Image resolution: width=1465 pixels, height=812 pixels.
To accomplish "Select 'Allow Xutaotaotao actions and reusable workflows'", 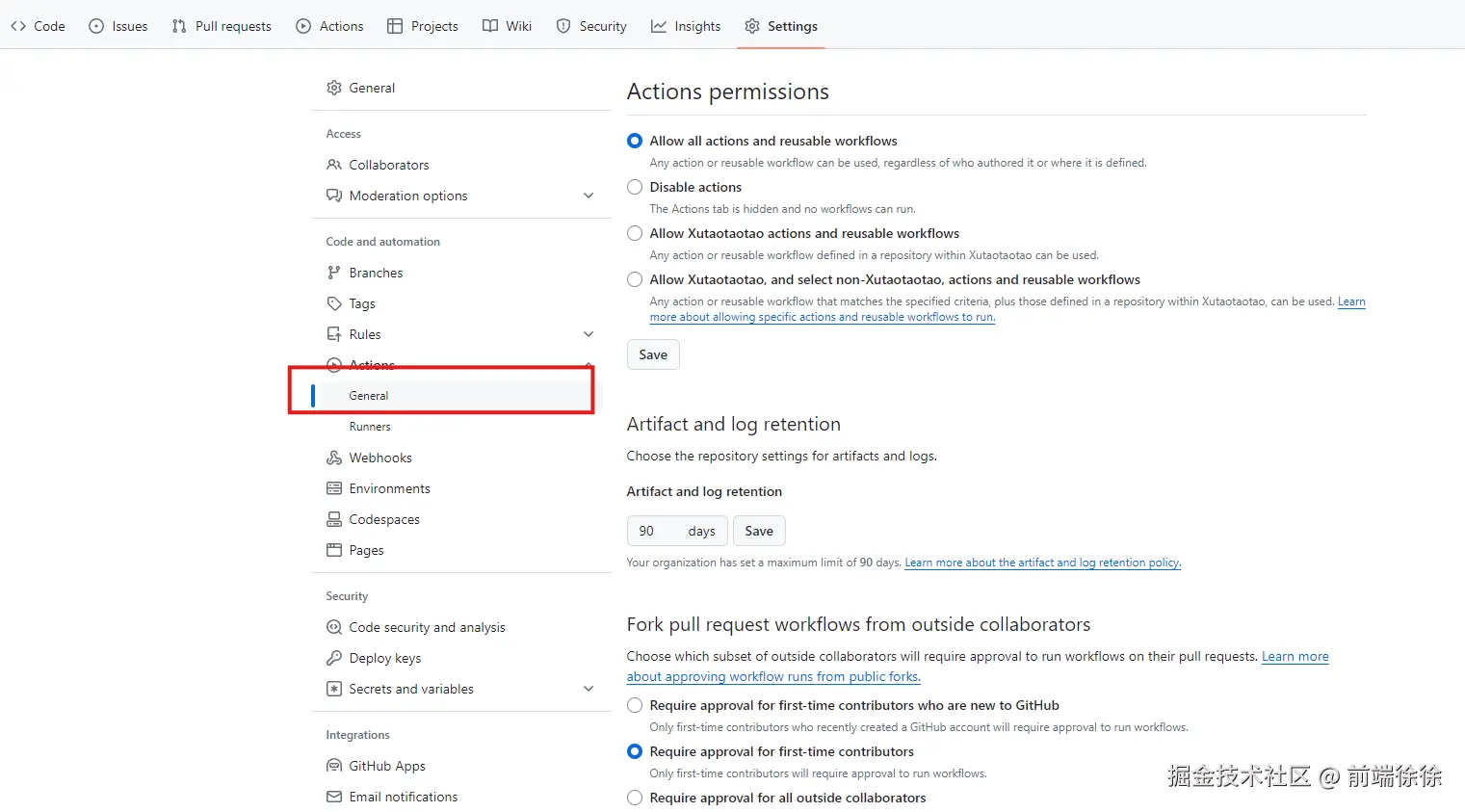I will coord(635,233).
